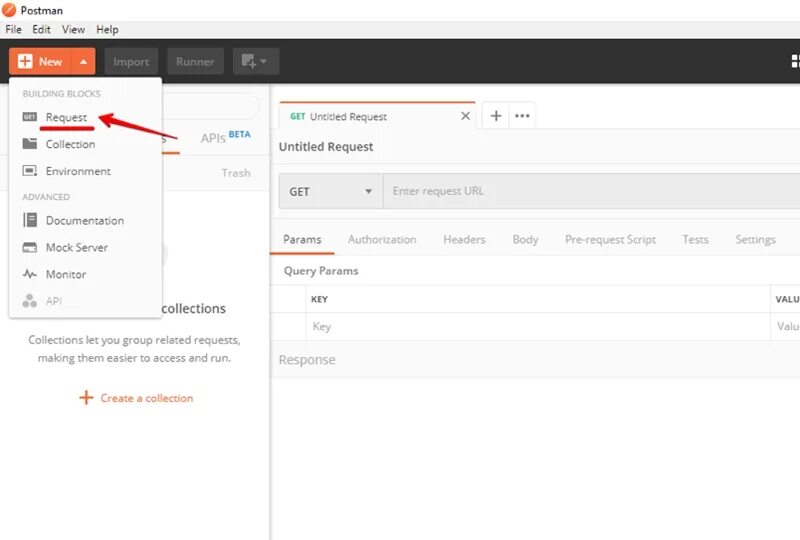Switch to the Body tab
The height and width of the screenshot is (540, 800).
(x=525, y=239)
